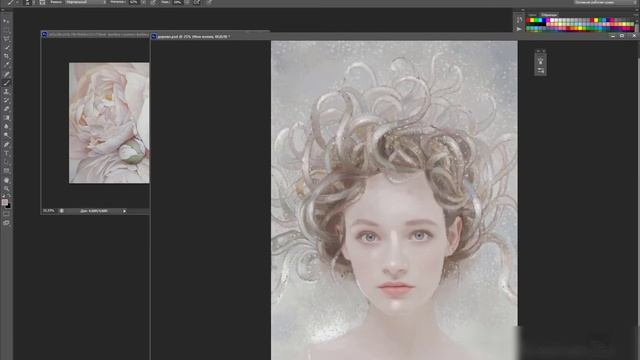Open the flow slider arrow
The height and width of the screenshot is (360, 640).
click(187, 2)
